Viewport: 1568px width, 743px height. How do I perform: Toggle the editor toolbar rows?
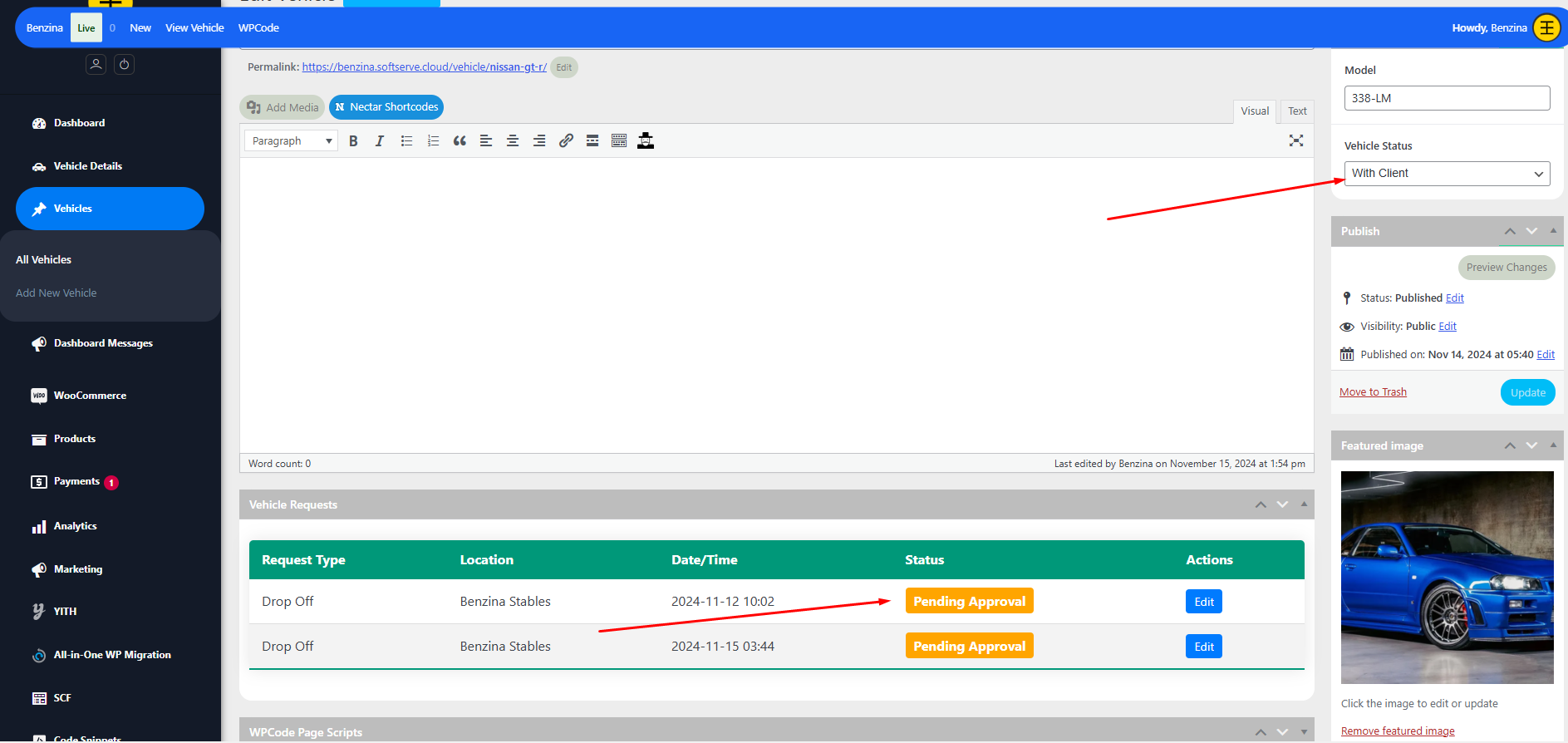619,141
